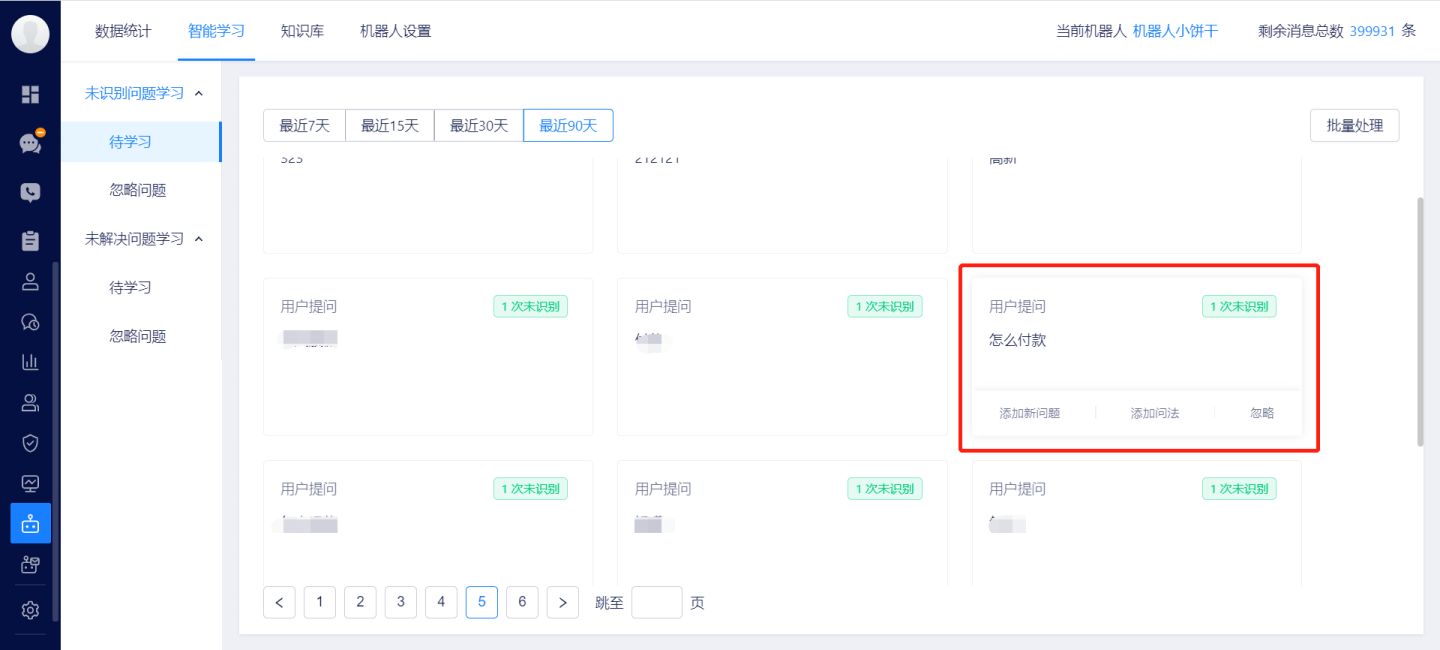Open the shield checkmark icon in sidebar
Viewport: 1440px width, 650px height.
point(30,443)
